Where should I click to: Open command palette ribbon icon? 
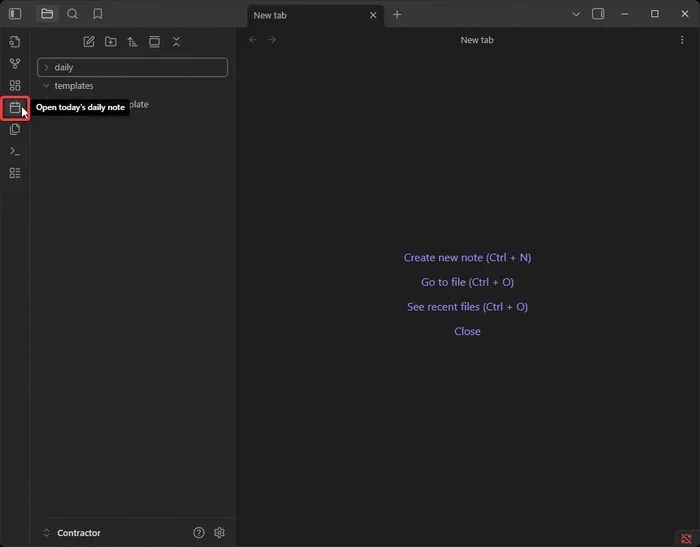15,151
